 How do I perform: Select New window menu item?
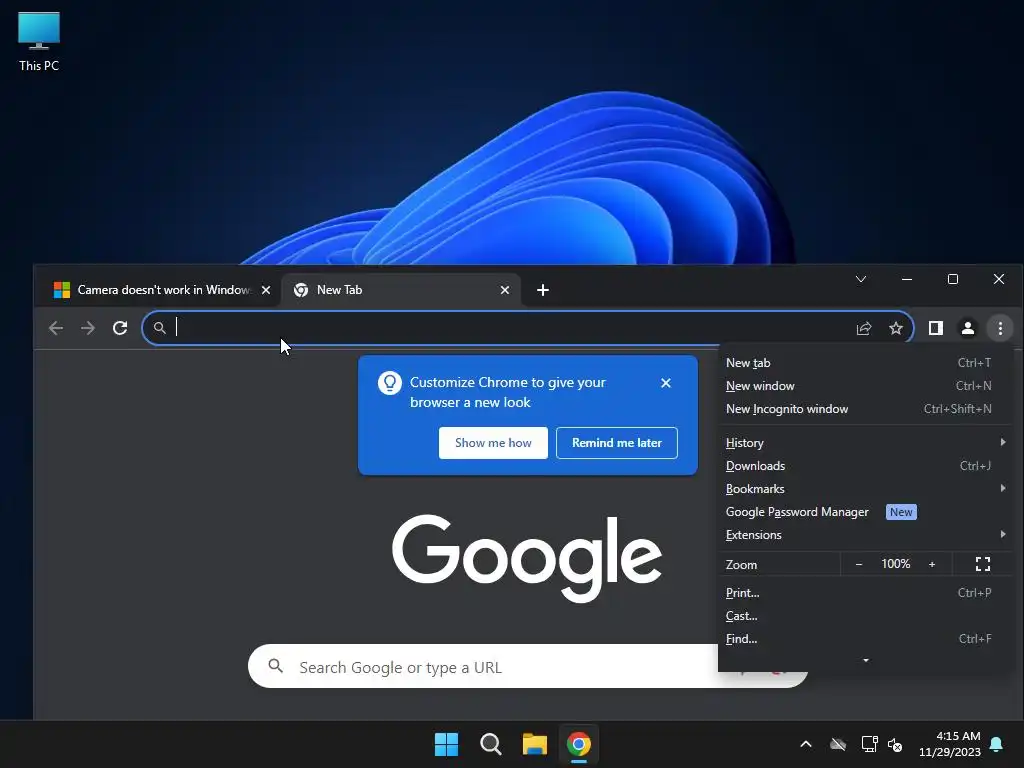click(x=865, y=386)
